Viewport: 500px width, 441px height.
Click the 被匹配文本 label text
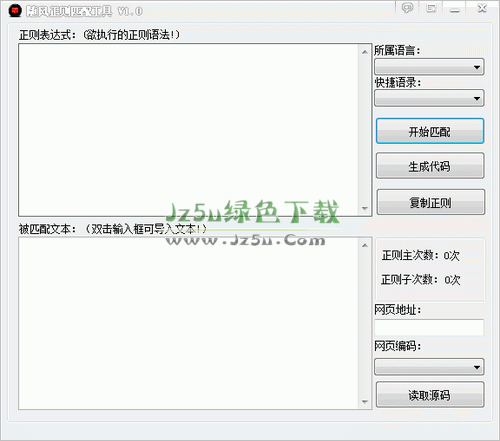(x=113, y=229)
